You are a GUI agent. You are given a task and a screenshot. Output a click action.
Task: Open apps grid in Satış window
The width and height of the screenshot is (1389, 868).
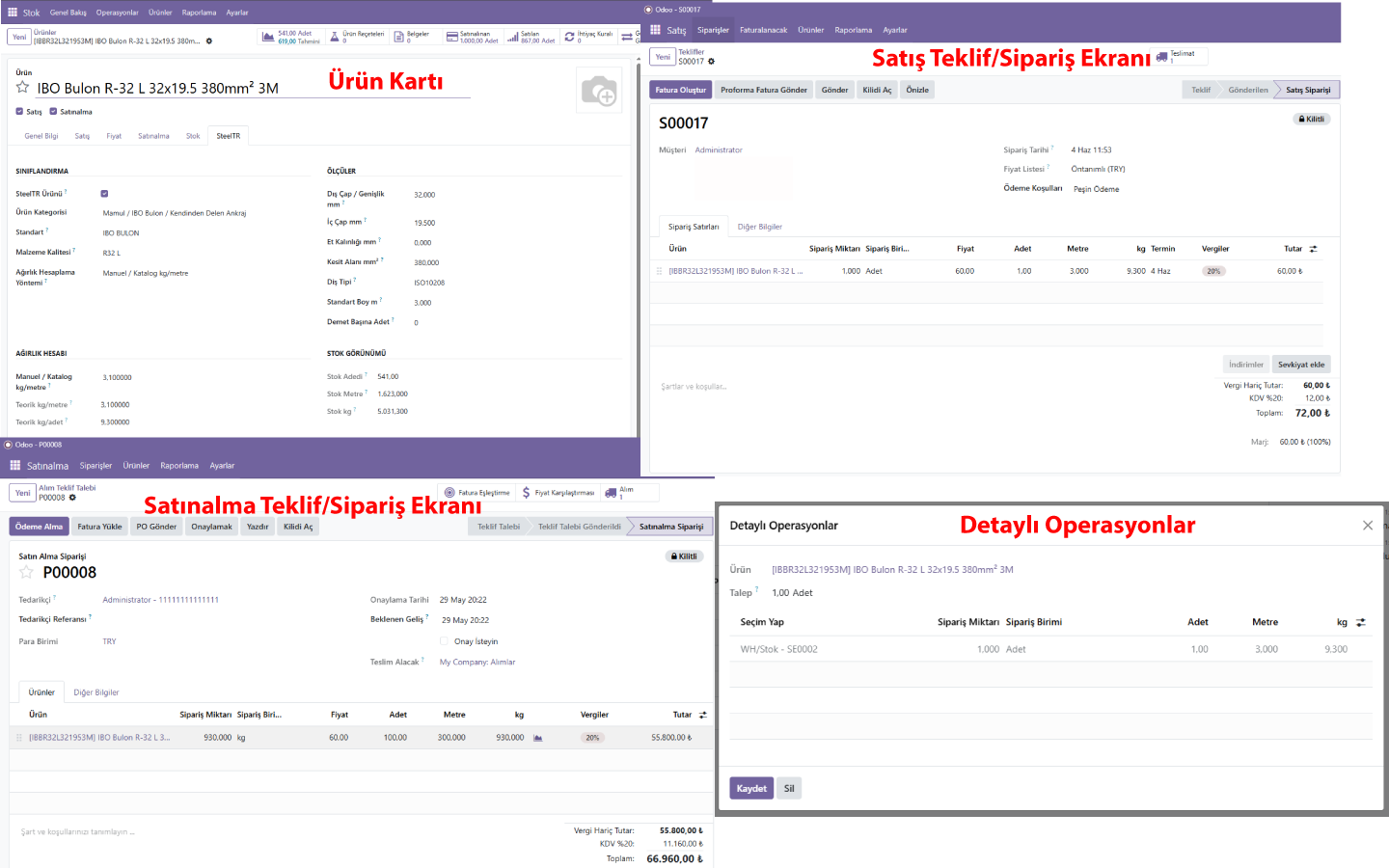tap(656, 30)
